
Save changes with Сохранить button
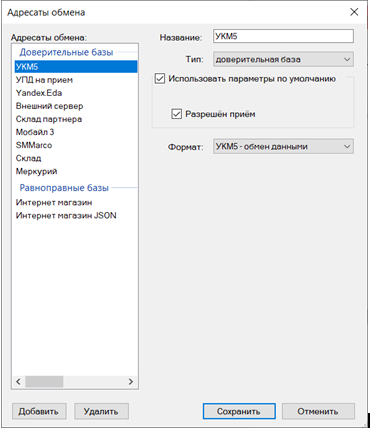239,411
